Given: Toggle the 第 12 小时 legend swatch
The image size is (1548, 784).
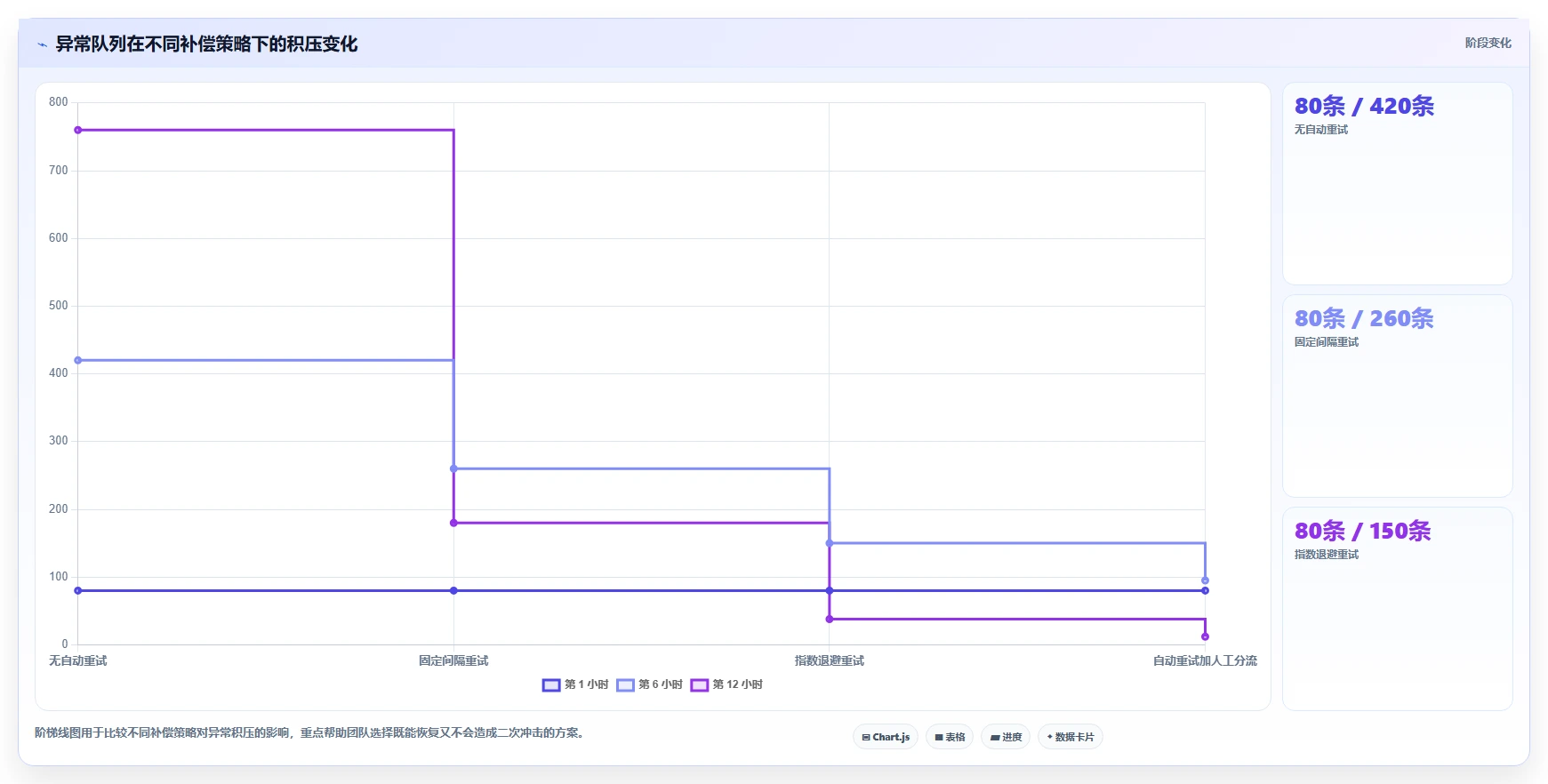Looking at the screenshot, I should (699, 684).
